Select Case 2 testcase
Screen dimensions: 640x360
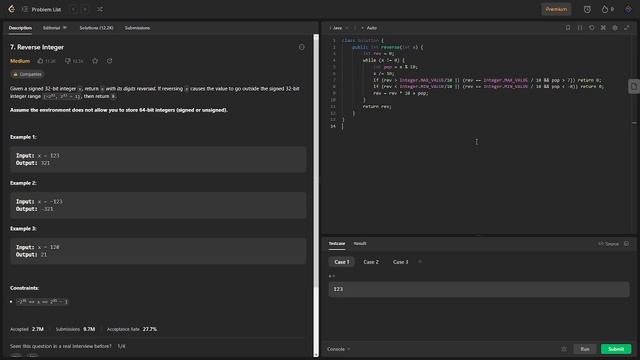371,262
